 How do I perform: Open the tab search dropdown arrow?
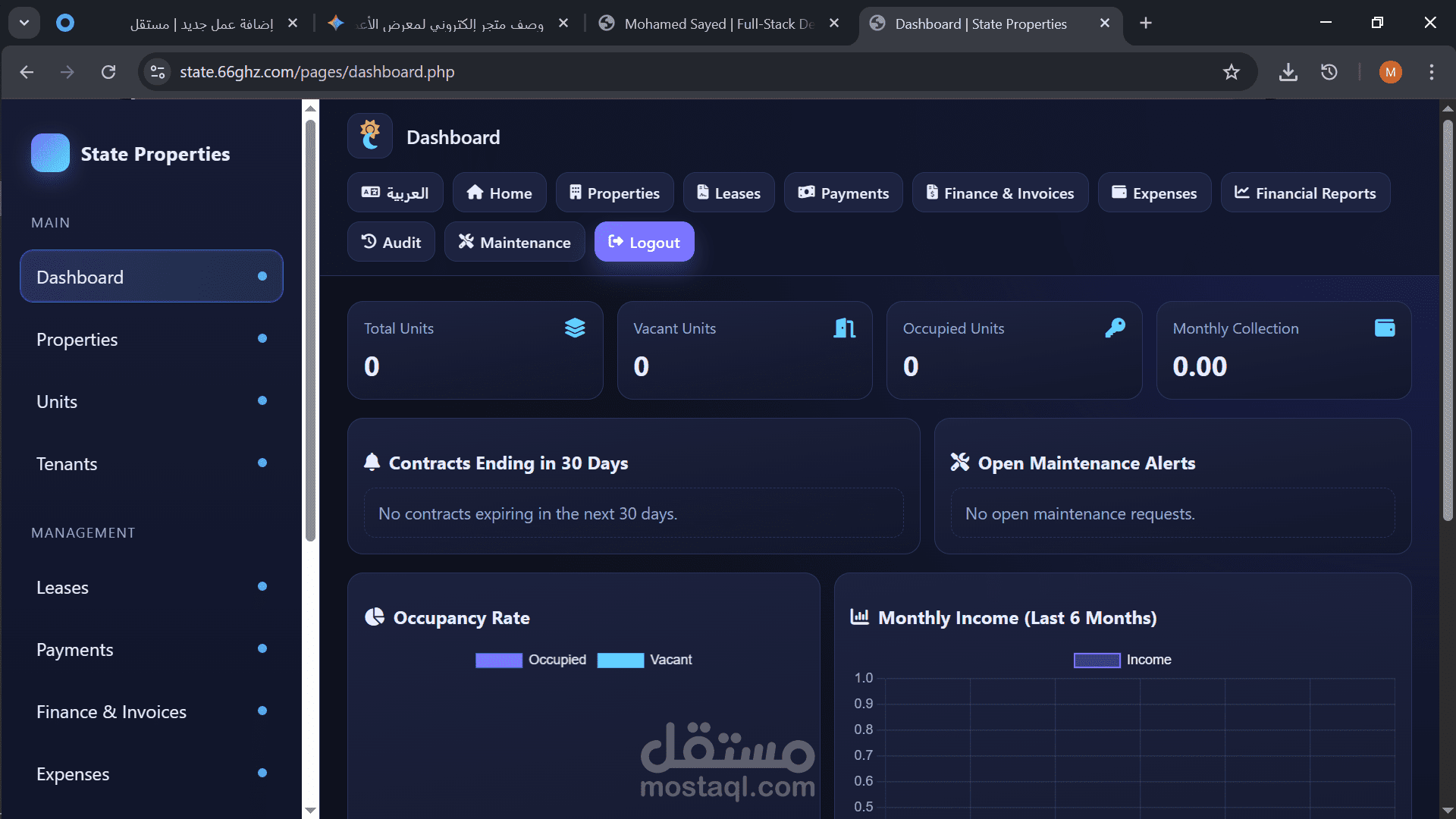pos(24,23)
